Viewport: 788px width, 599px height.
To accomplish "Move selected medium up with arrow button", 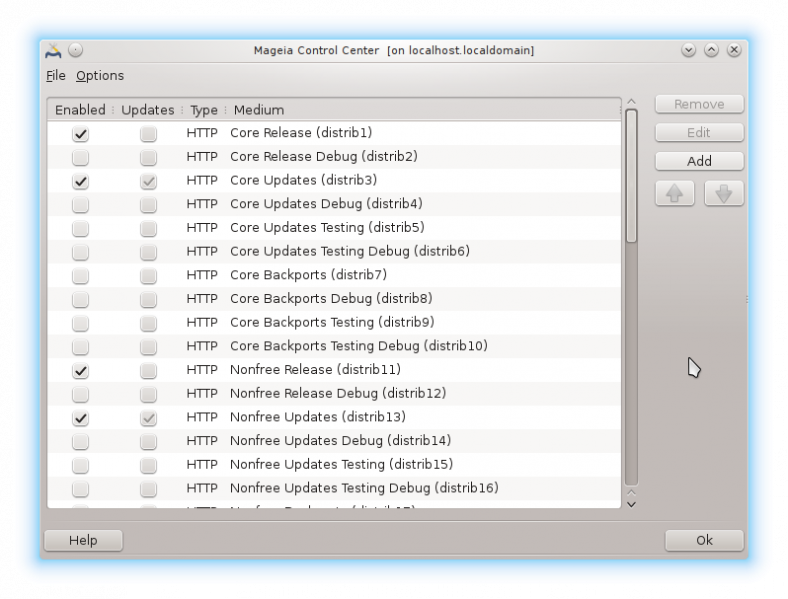I will (674, 193).
